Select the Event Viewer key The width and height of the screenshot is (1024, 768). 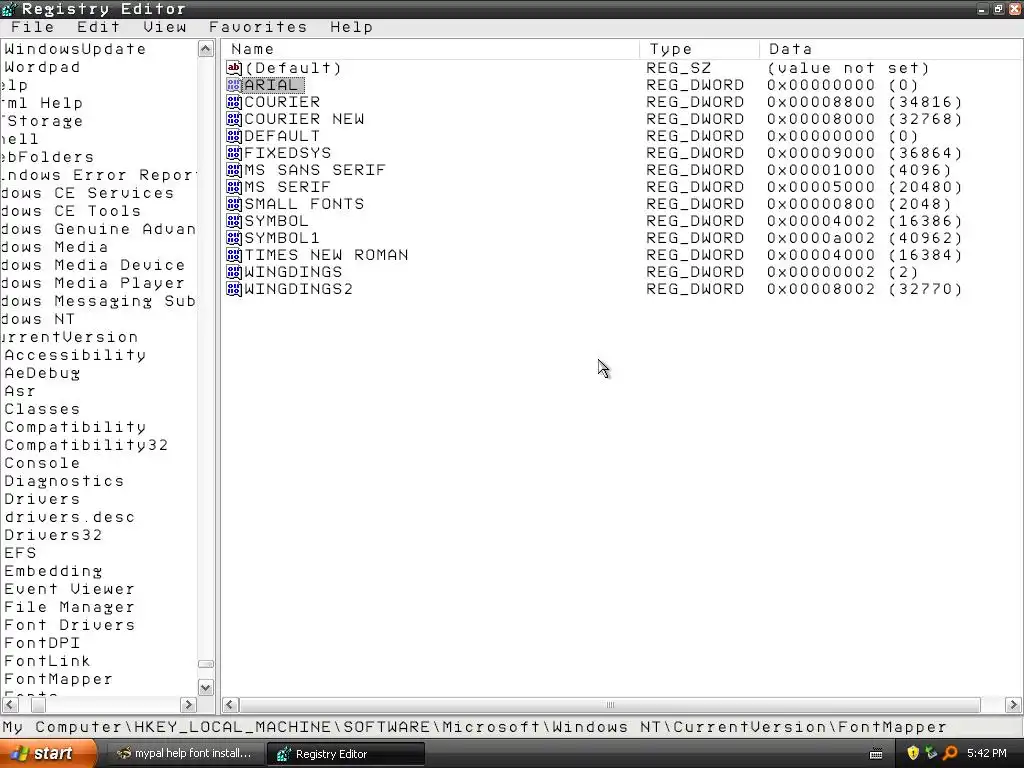tap(69, 589)
